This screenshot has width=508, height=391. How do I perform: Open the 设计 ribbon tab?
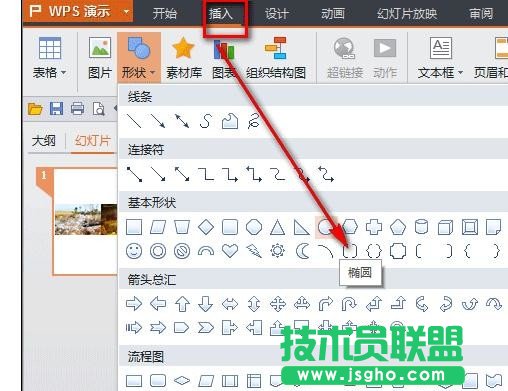pyautogui.click(x=276, y=14)
